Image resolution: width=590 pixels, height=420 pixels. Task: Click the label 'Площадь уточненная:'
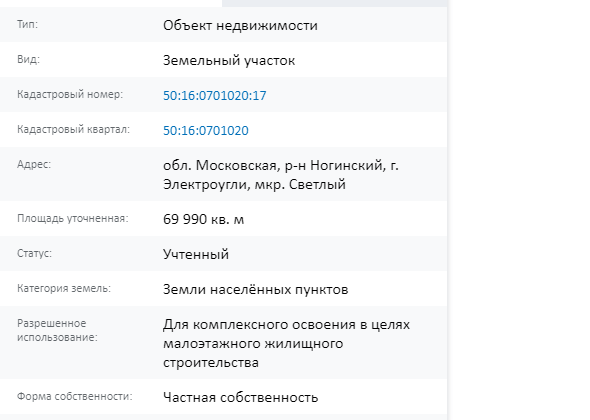tap(73, 219)
